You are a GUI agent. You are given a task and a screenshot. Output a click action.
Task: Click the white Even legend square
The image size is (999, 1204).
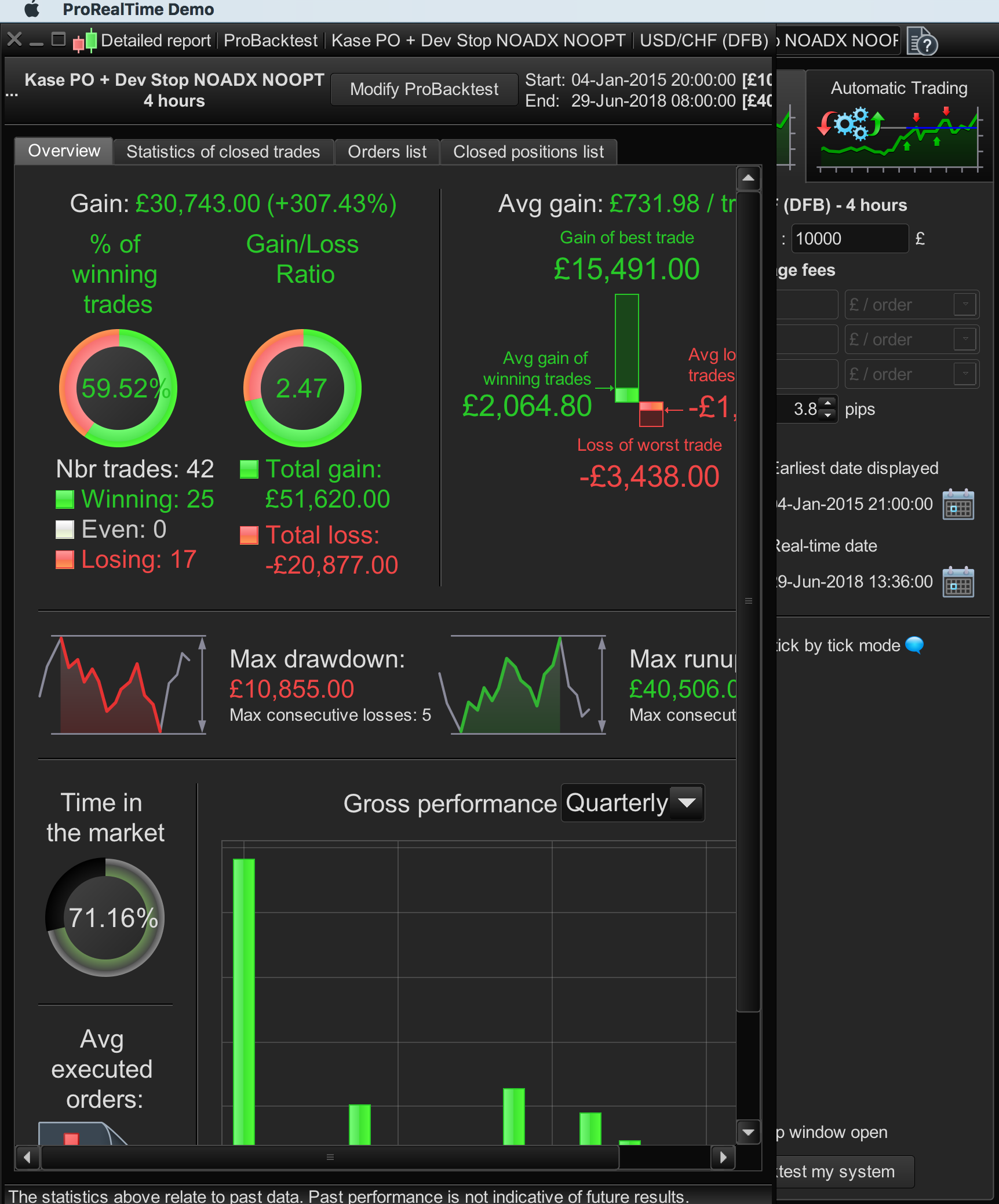pos(65,530)
